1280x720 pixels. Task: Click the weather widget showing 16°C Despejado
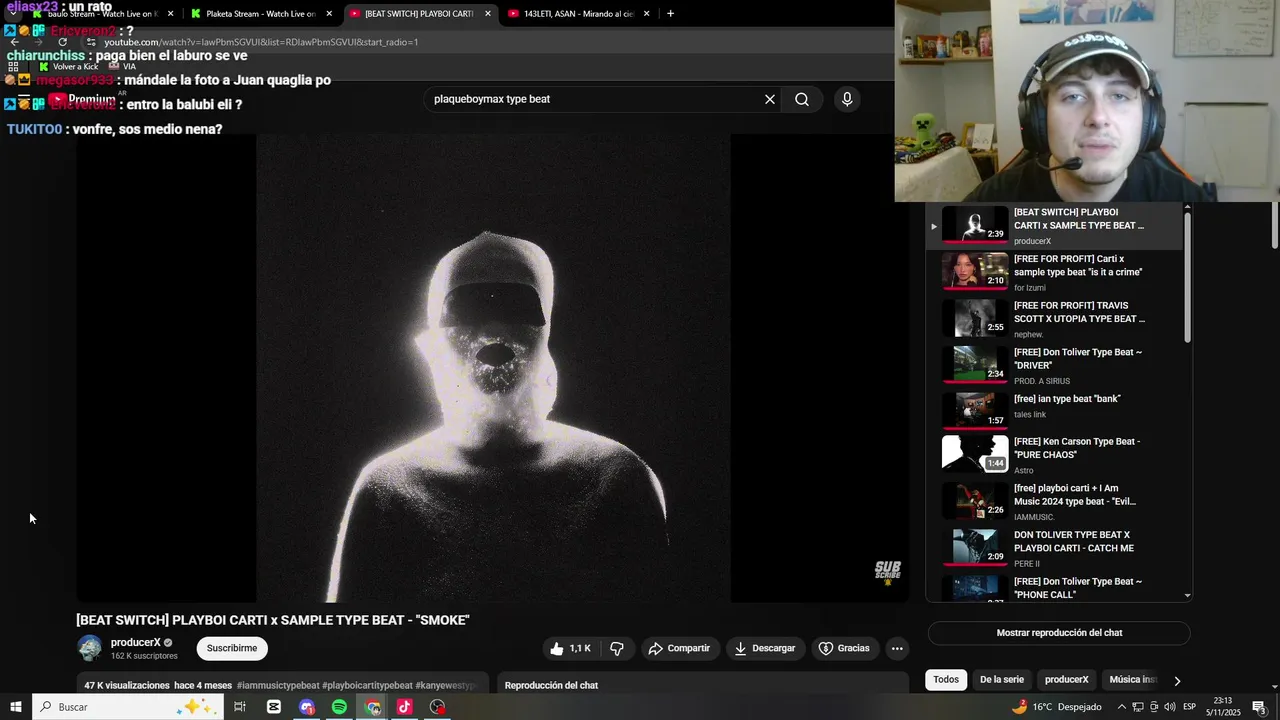pos(1057,707)
